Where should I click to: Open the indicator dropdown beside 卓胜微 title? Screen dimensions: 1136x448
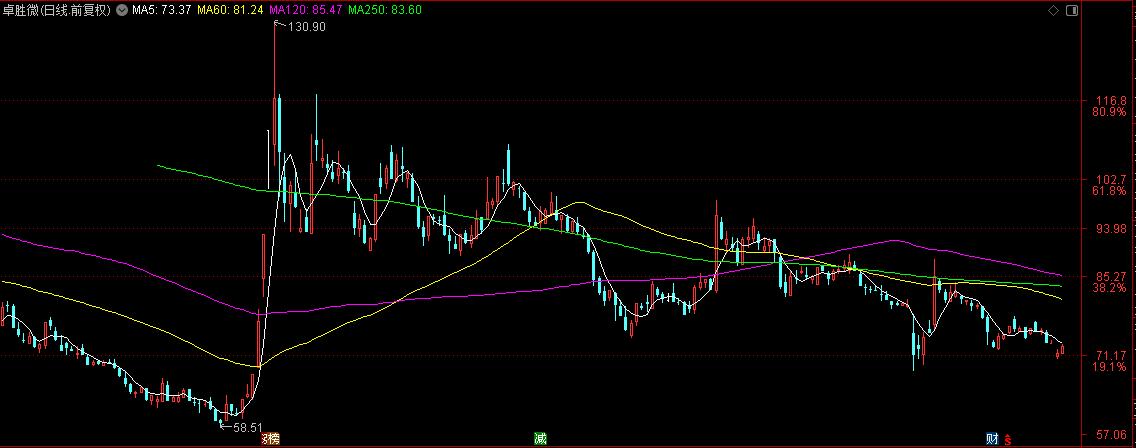pyautogui.click(x=120, y=10)
